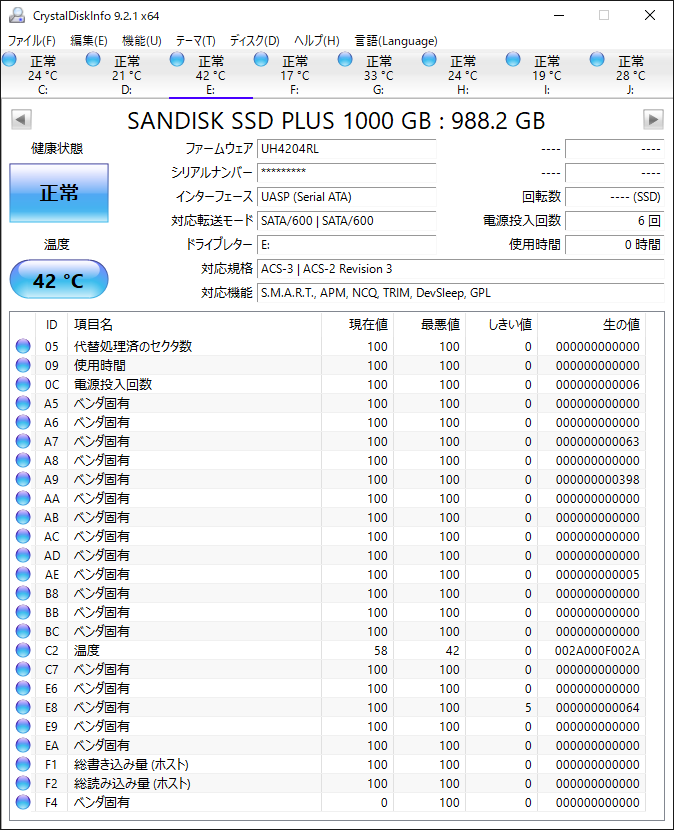Click status icon for attribute AB
Screen dimensions: 674x830
pos(23,517)
